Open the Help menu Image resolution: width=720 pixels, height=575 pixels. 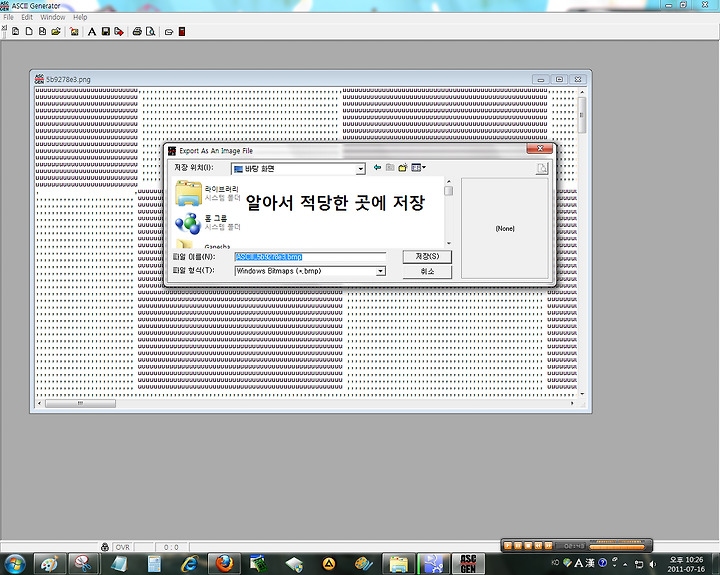point(80,17)
